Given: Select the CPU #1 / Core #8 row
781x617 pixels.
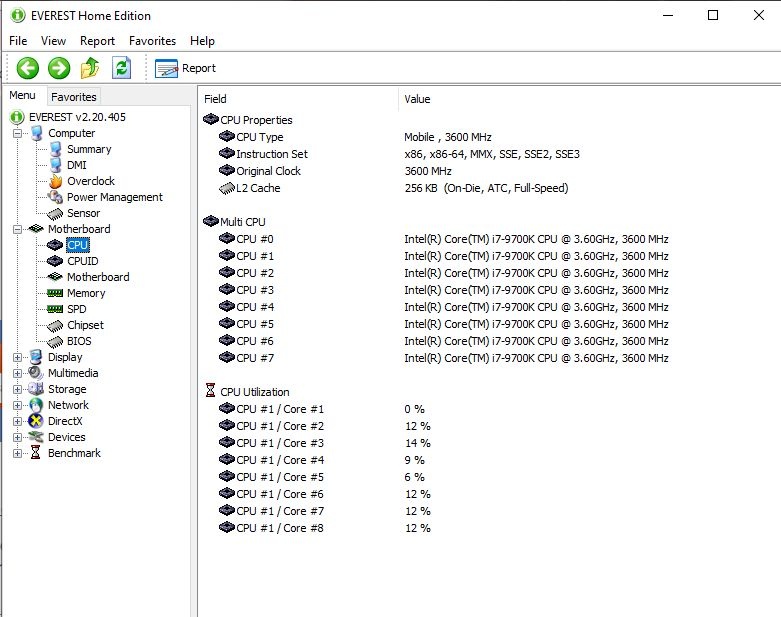Looking at the screenshot, I should pos(280,528).
